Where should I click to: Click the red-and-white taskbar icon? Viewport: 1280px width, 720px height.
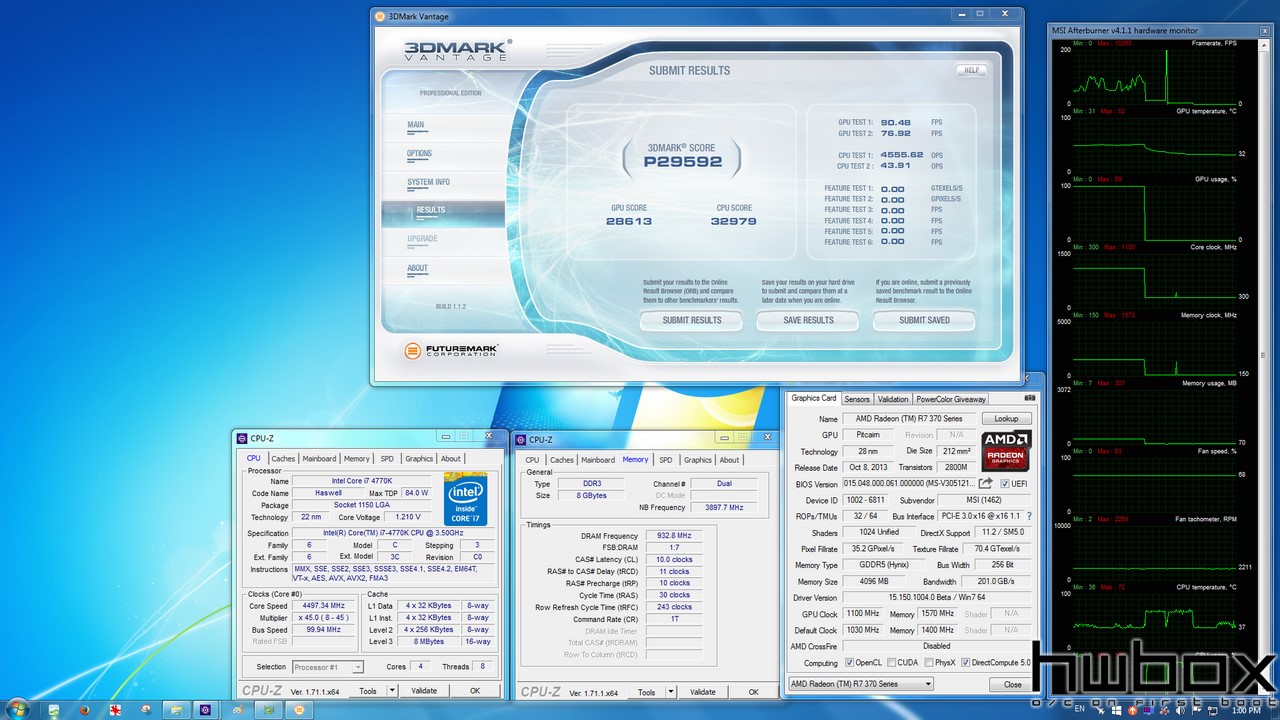tap(116, 710)
